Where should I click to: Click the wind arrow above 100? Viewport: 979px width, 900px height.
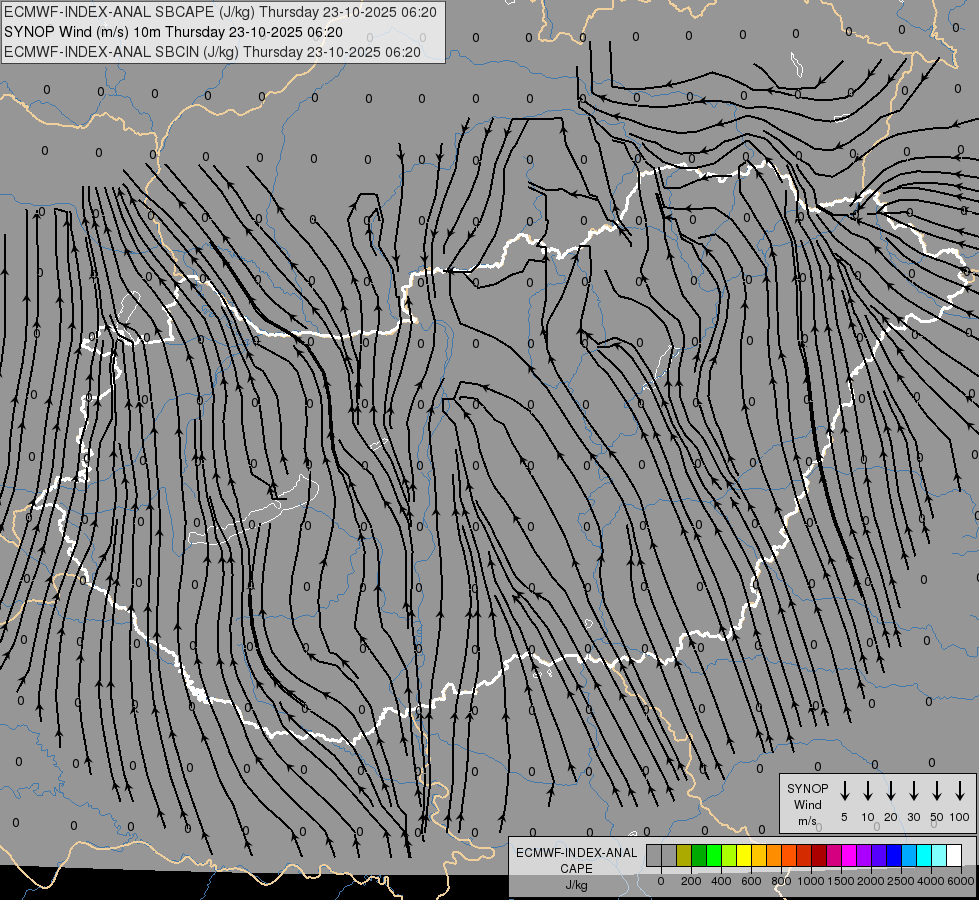point(960,791)
